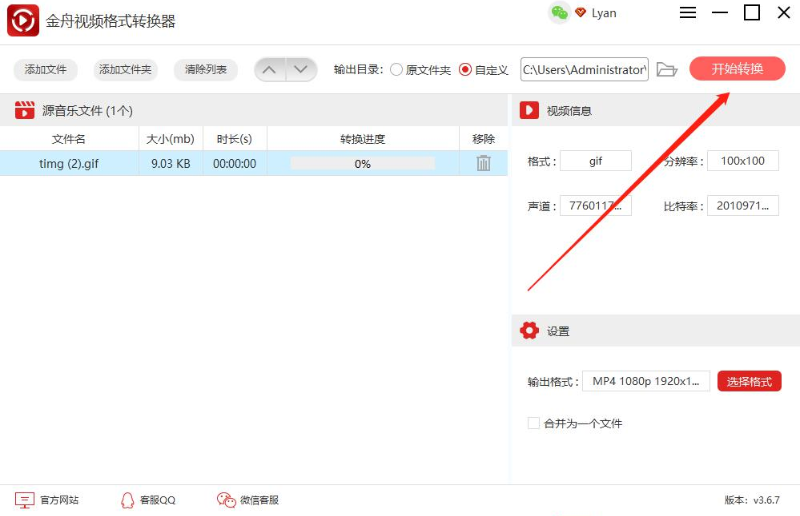Expand the 输出格式 MP4 1080p format box
The image size is (800, 516).
tap(646, 381)
